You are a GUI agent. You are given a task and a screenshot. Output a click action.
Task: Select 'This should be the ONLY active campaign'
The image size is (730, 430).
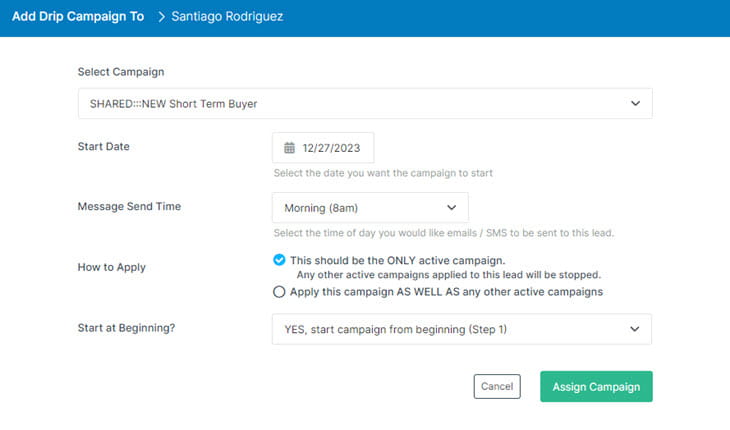point(279,260)
